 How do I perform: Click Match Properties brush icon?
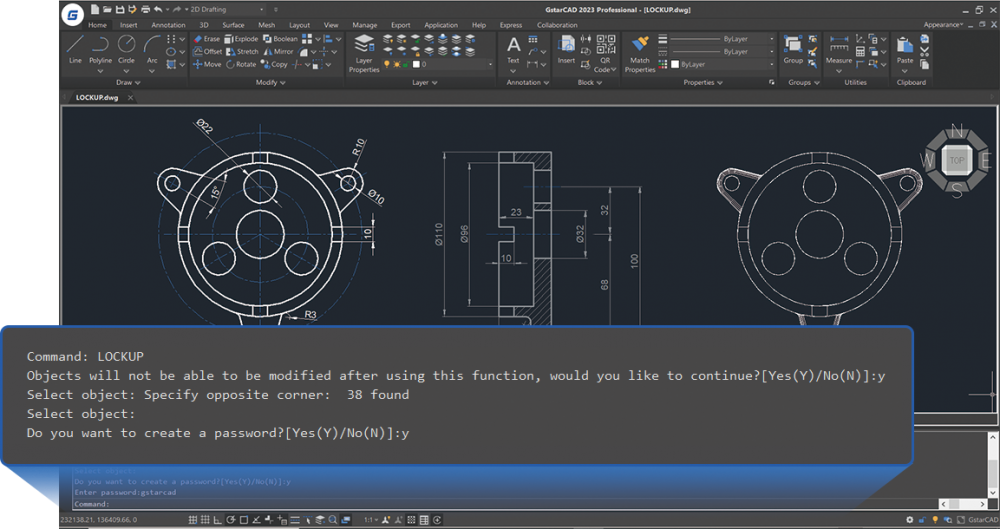[640, 43]
